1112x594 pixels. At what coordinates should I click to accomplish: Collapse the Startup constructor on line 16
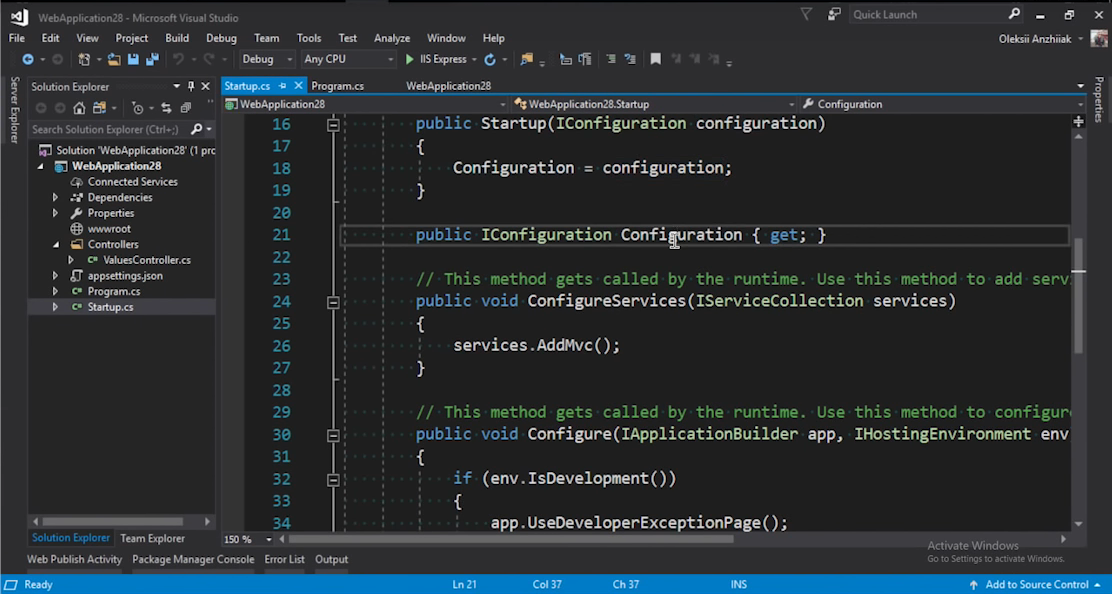(x=333, y=124)
